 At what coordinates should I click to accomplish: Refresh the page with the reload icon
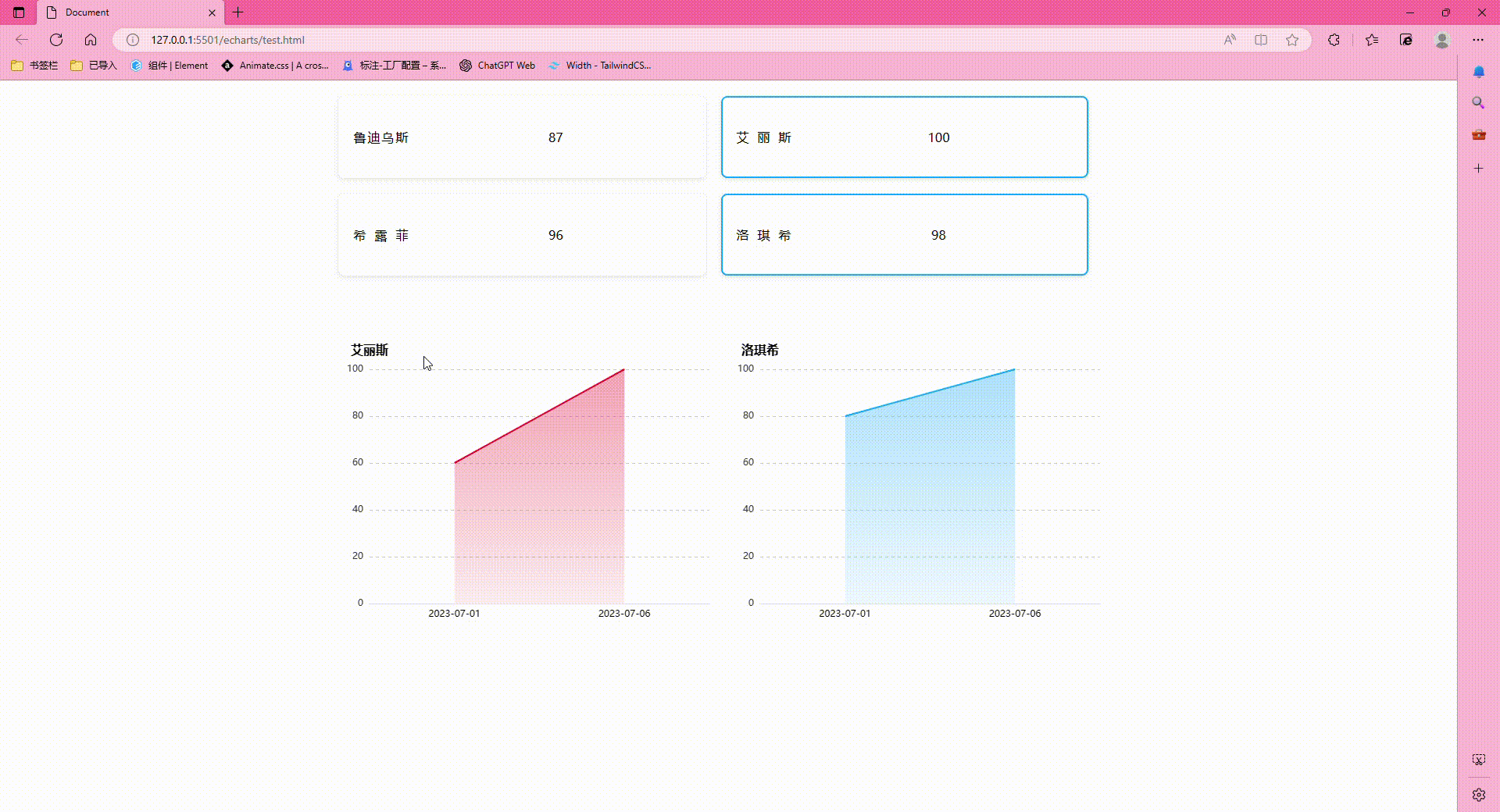coord(56,40)
